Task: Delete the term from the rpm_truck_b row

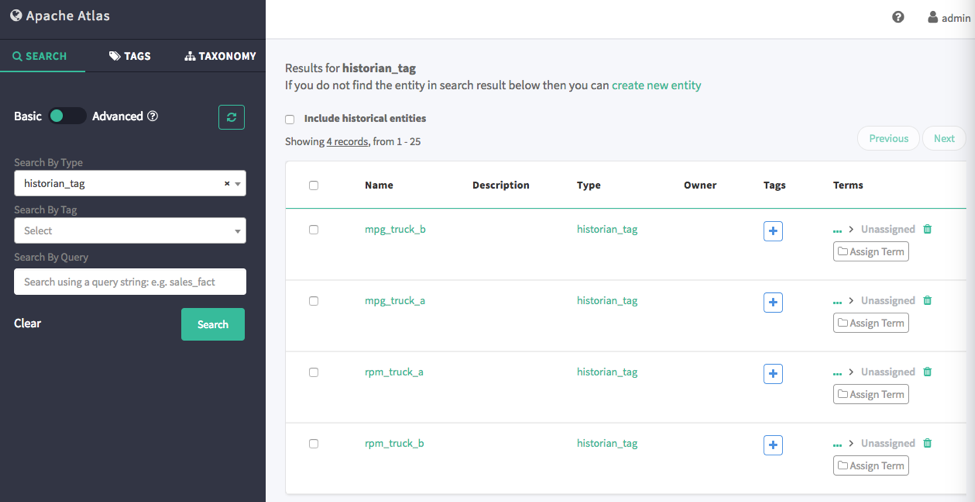Action: point(928,444)
